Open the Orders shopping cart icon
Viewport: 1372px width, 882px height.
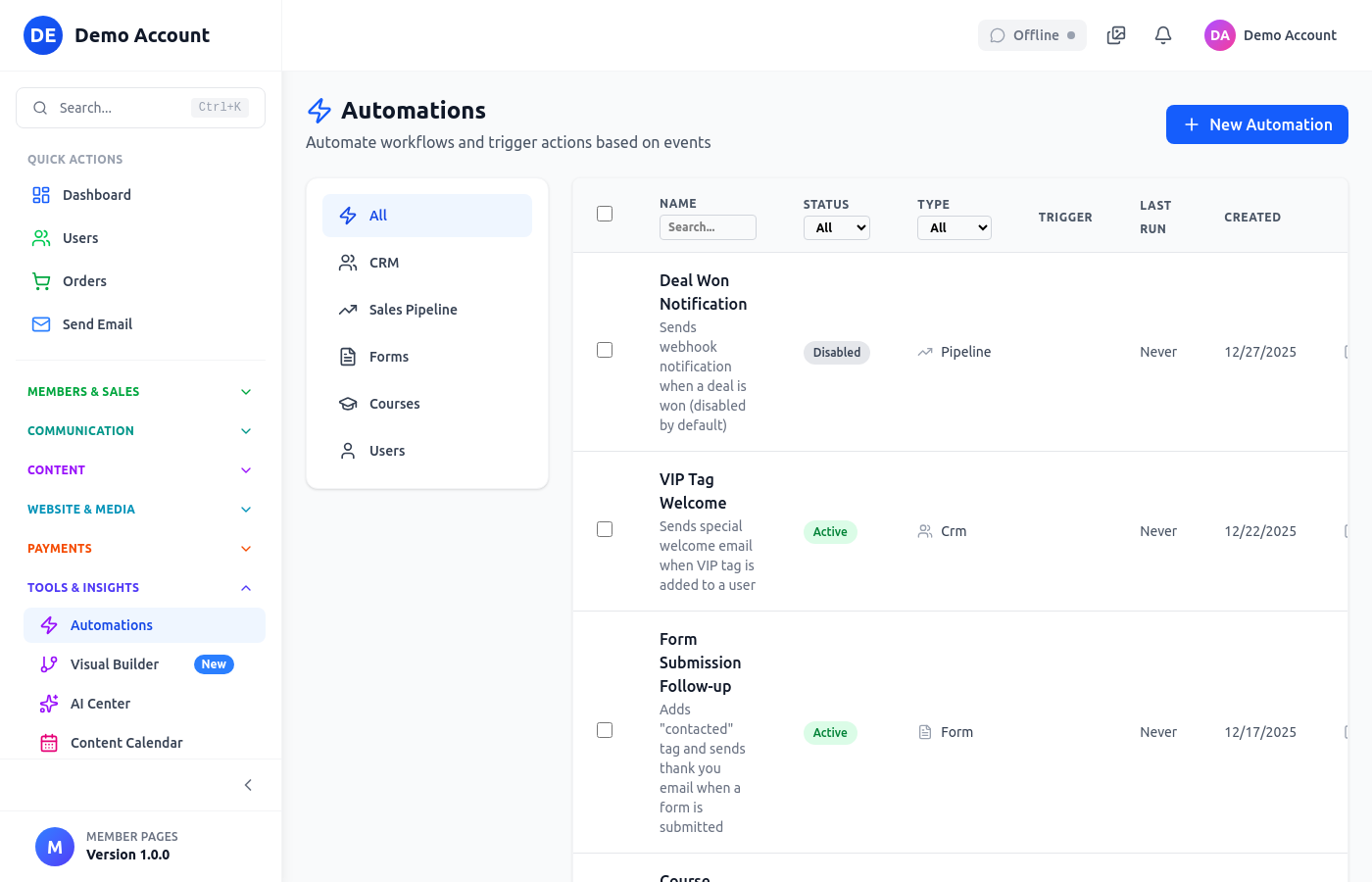click(x=40, y=280)
